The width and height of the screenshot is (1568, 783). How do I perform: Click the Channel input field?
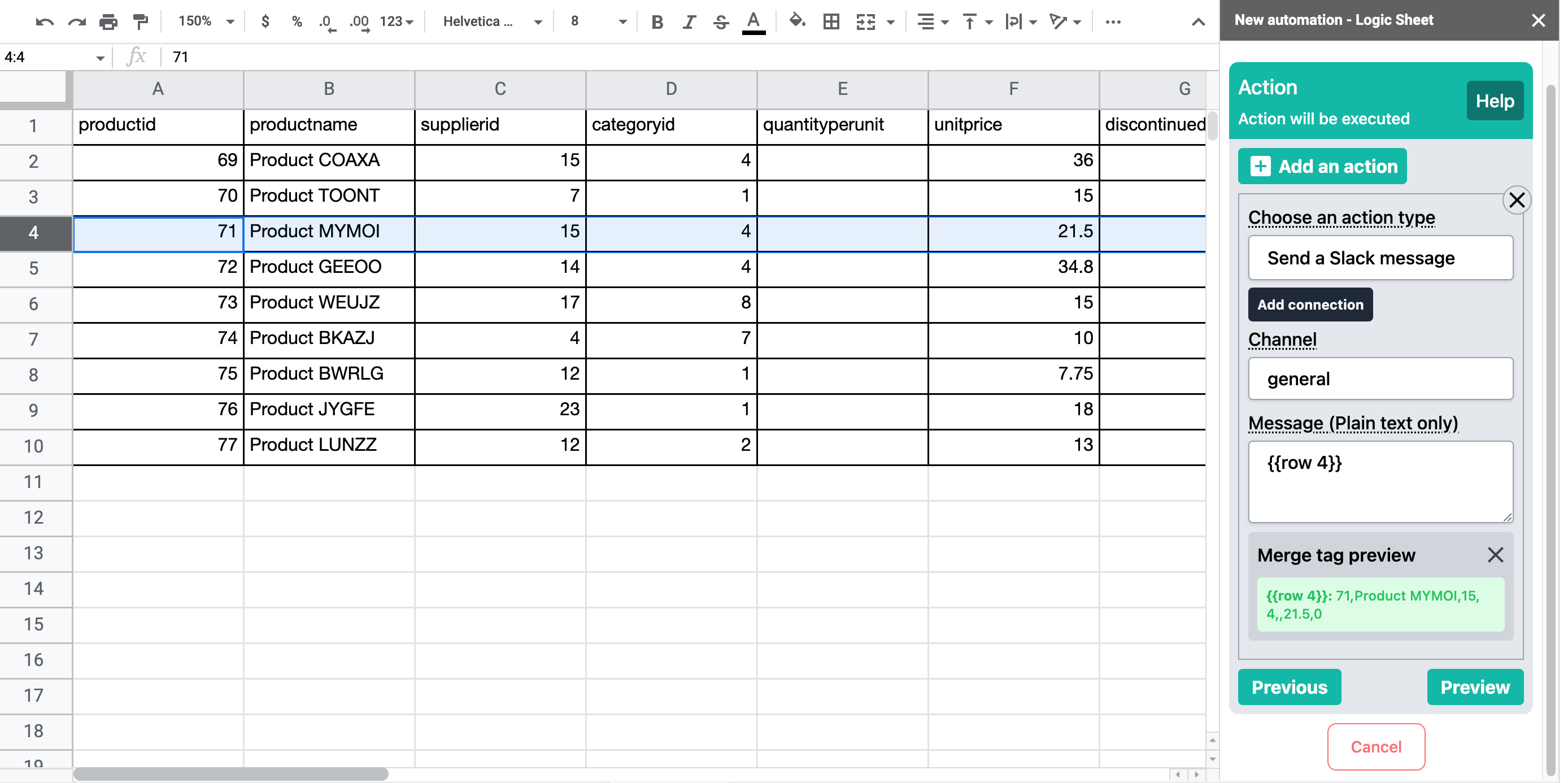(x=1380, y=379)
